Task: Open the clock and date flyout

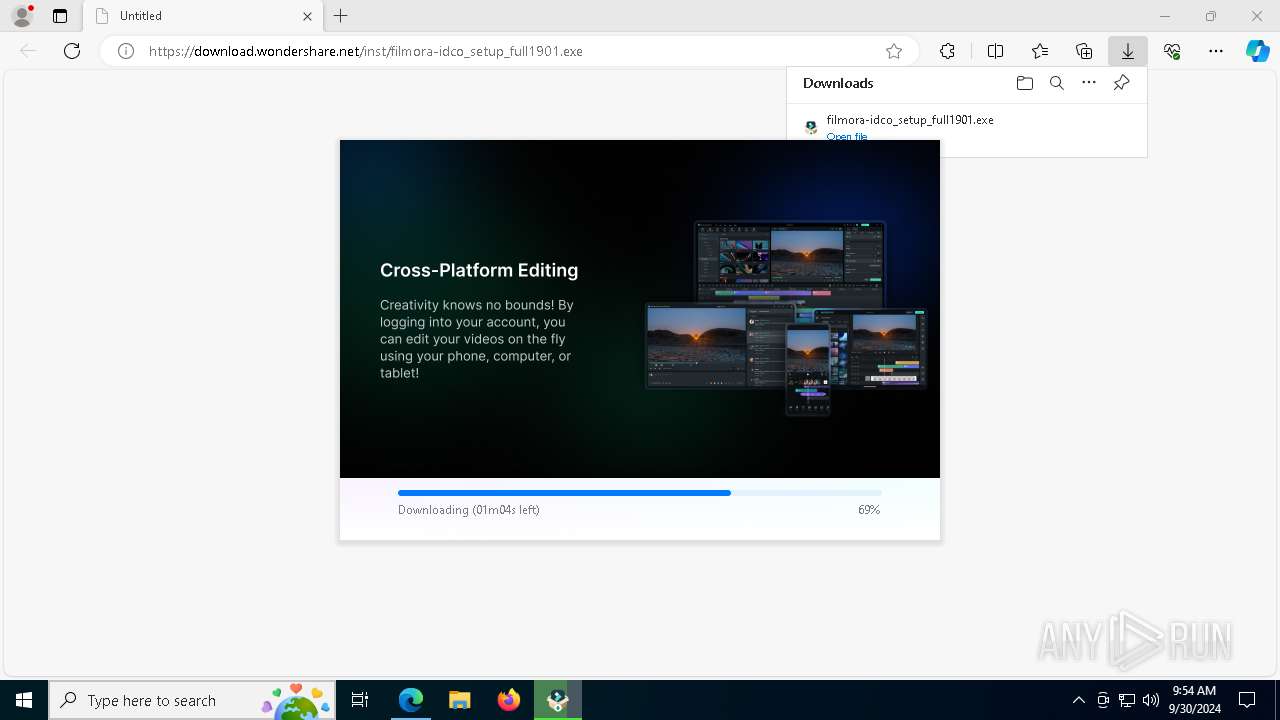Action: [1194, 700]
